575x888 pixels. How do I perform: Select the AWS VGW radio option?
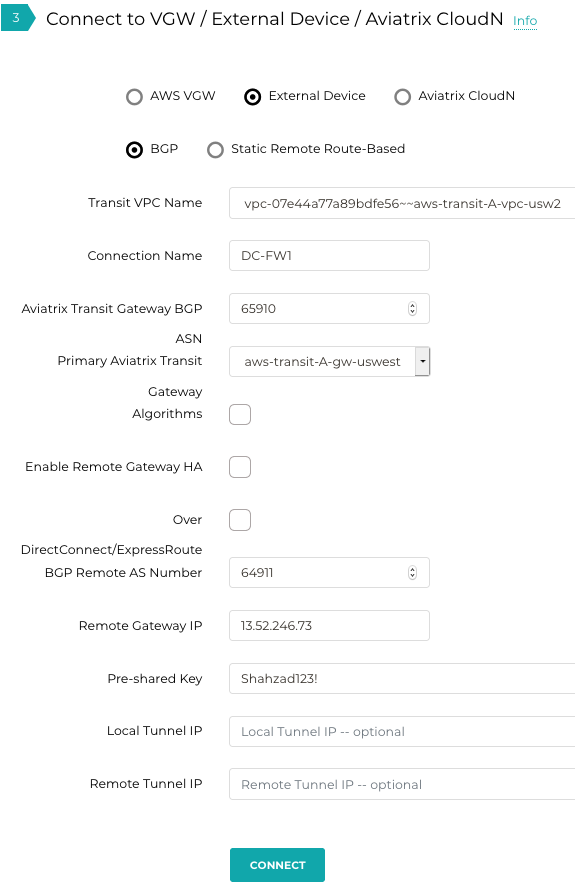click(x=134, y=97)
